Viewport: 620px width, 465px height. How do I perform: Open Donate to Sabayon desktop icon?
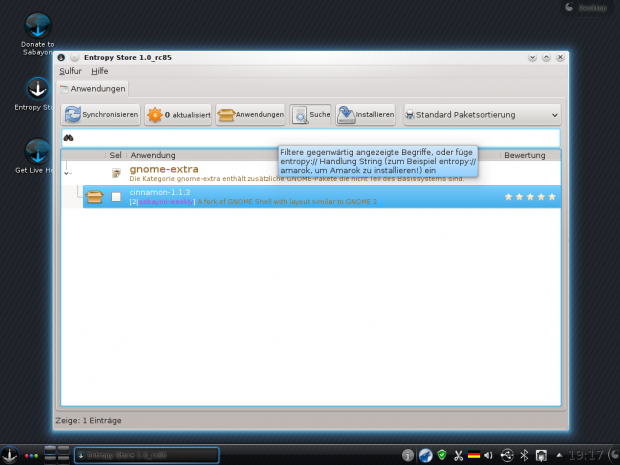37,32
